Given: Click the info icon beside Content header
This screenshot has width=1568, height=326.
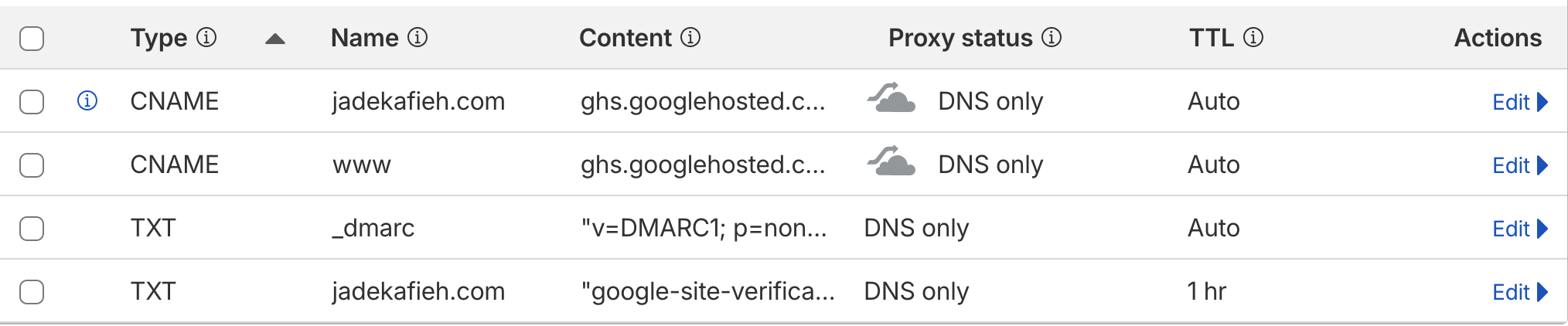Looking at the screenshot, I should (x=690, y=37).
